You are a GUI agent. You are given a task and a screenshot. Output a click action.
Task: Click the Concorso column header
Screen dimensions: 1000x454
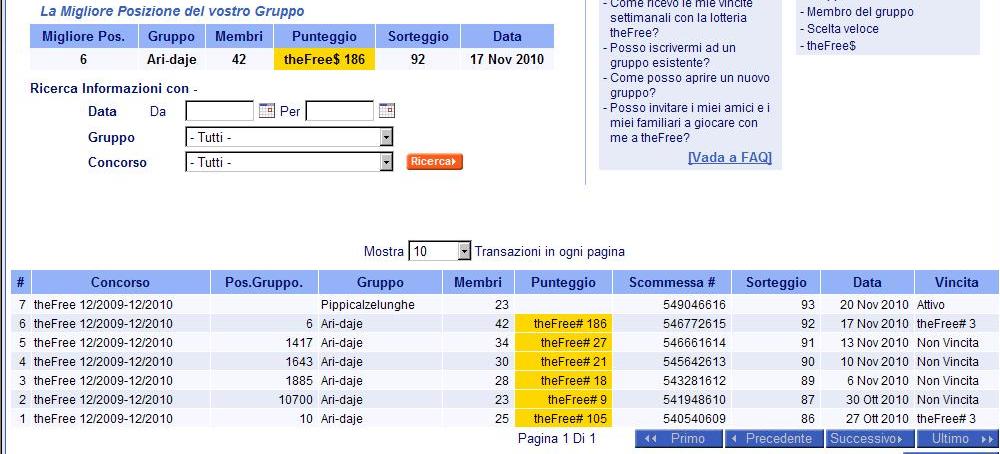[120, 283]
